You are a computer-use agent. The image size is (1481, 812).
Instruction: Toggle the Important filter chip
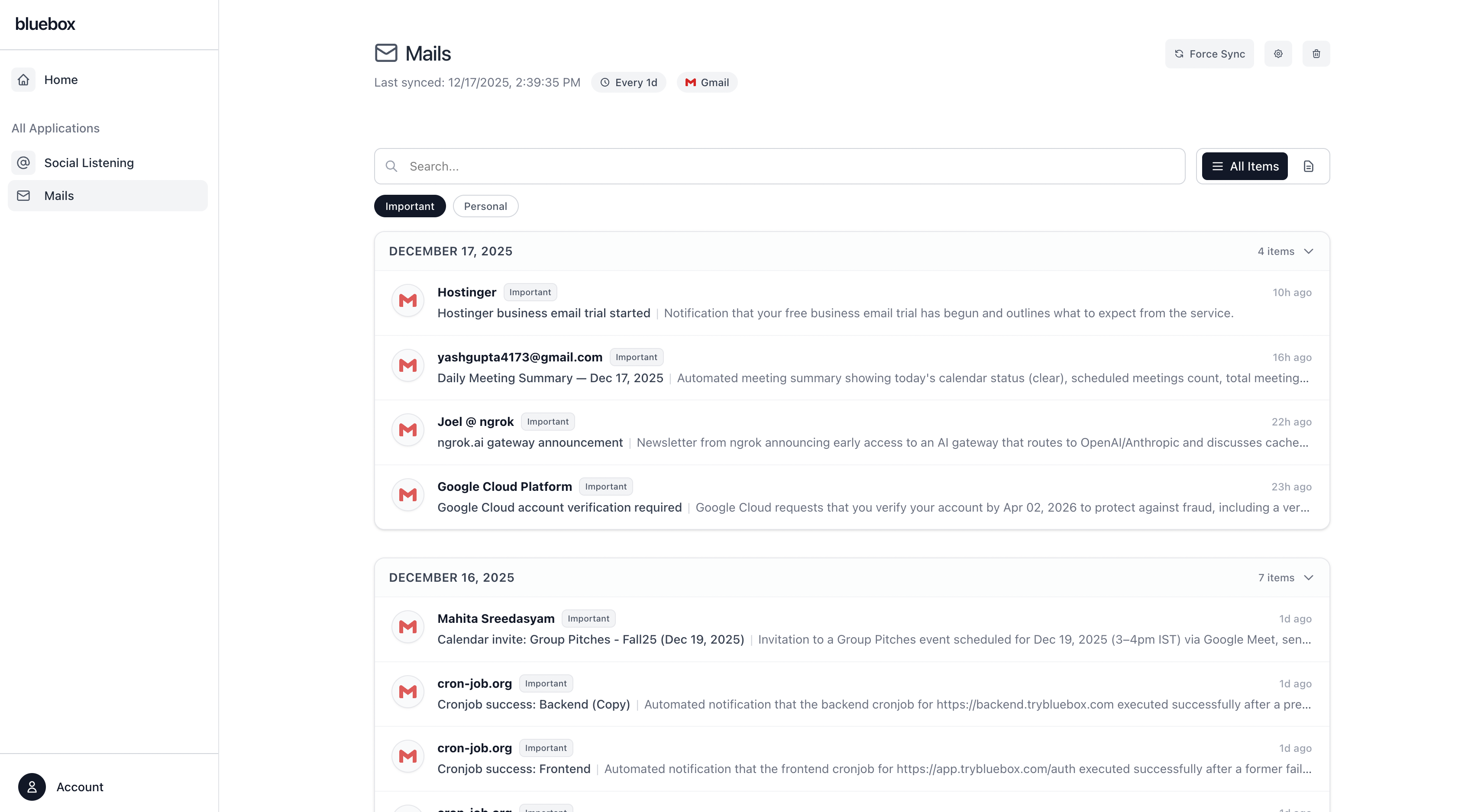[409, 206]
